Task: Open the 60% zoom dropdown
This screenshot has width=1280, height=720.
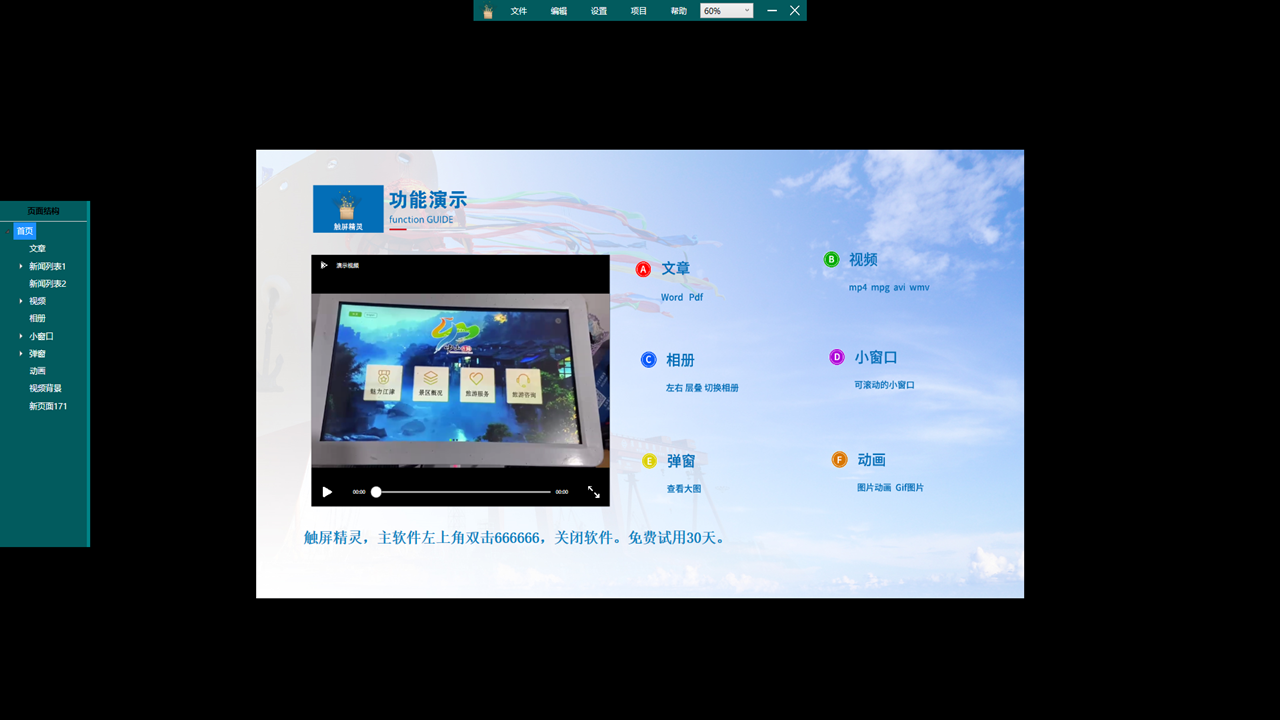Action: [x=726, y=11]
